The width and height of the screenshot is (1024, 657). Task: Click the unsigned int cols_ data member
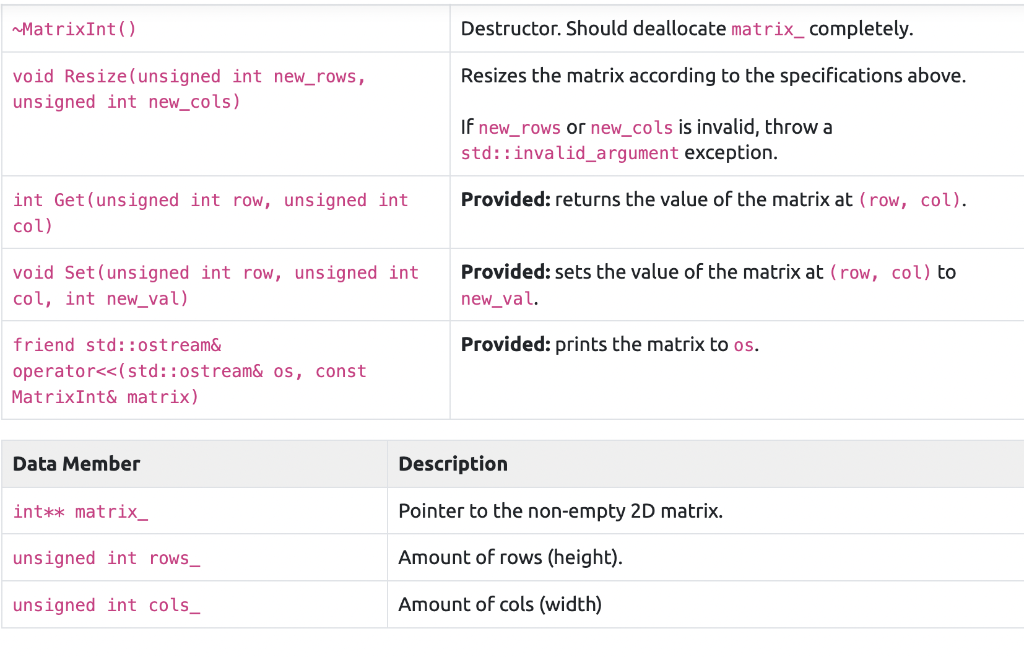tap(106, 605)
